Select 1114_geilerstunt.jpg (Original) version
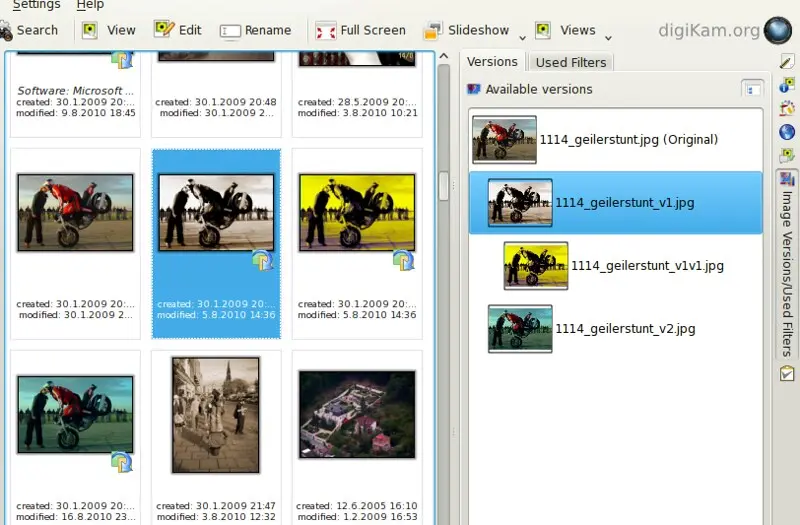Viewport: 800px width, 525px height. click(x=615, y=139)
